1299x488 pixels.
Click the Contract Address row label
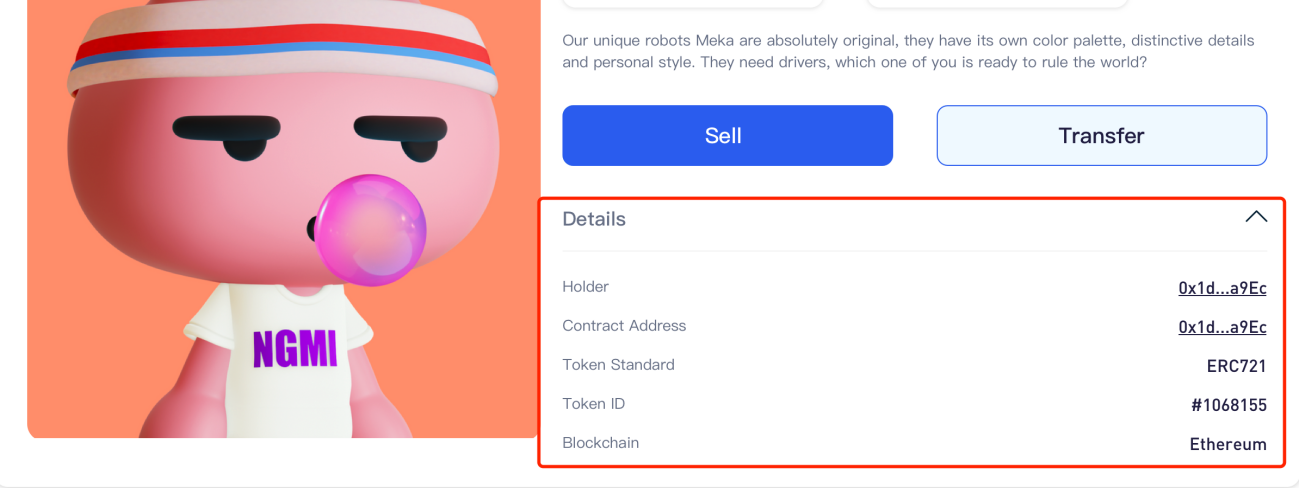coord(624,326)
